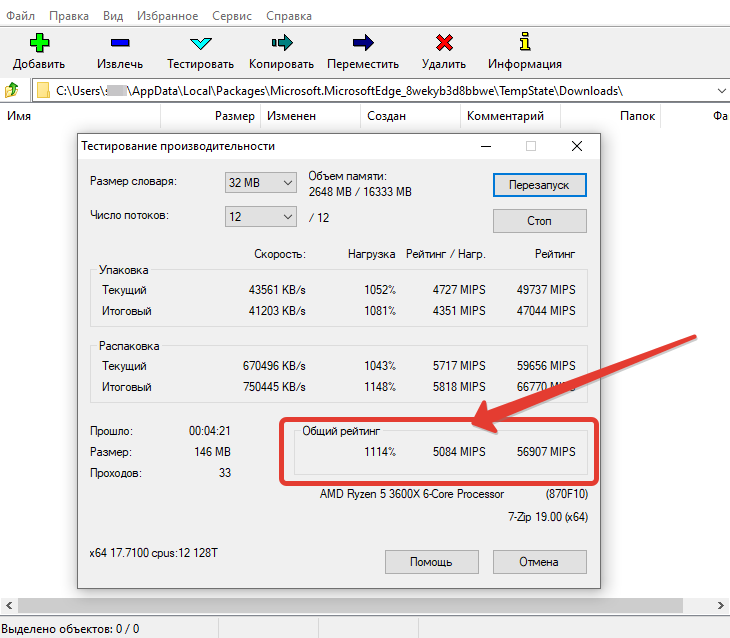
Task: Click the red X Удалить icon
Action: (x=444, y=43)
